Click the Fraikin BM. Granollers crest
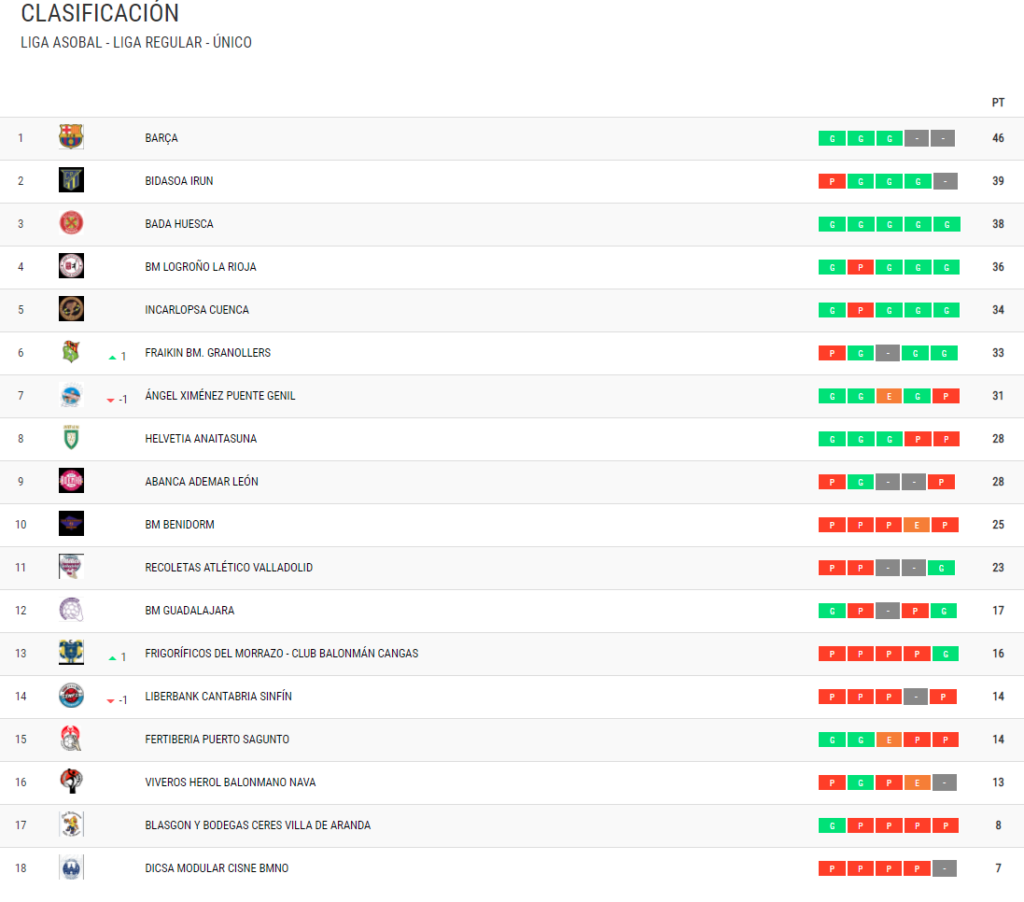The image size is (1024, 902). click(71, 352)
